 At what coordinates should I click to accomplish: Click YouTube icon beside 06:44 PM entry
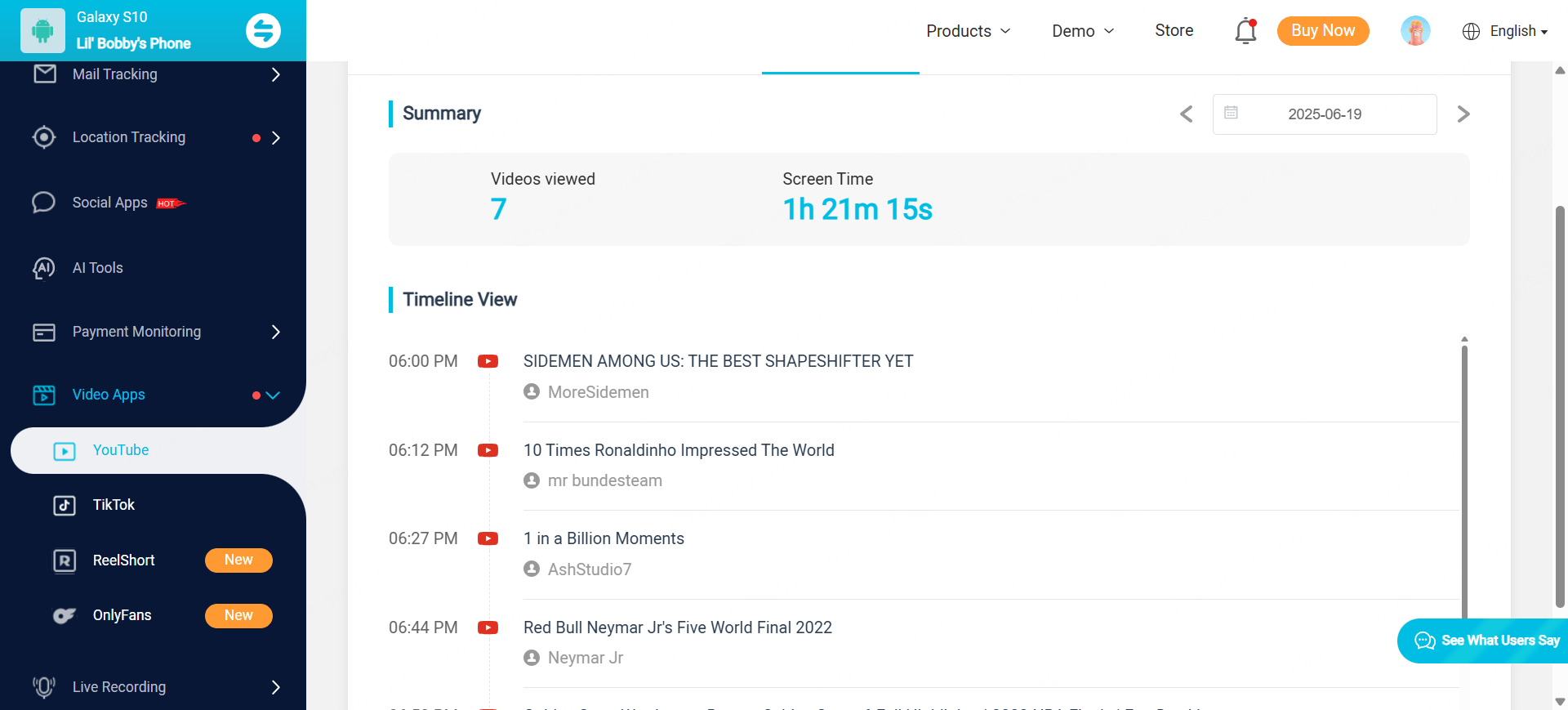[488, 627]
